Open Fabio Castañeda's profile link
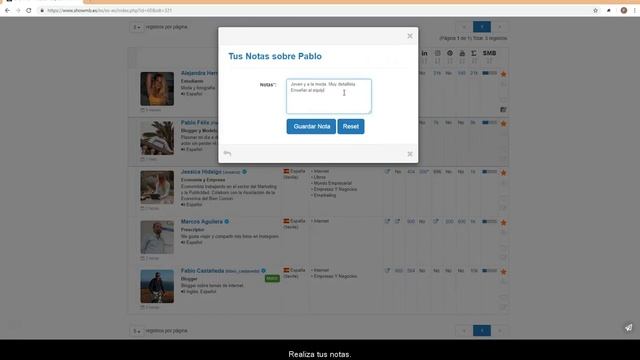Screen dimensions: 640x360 pyautogui.click(x=202, y=271)
